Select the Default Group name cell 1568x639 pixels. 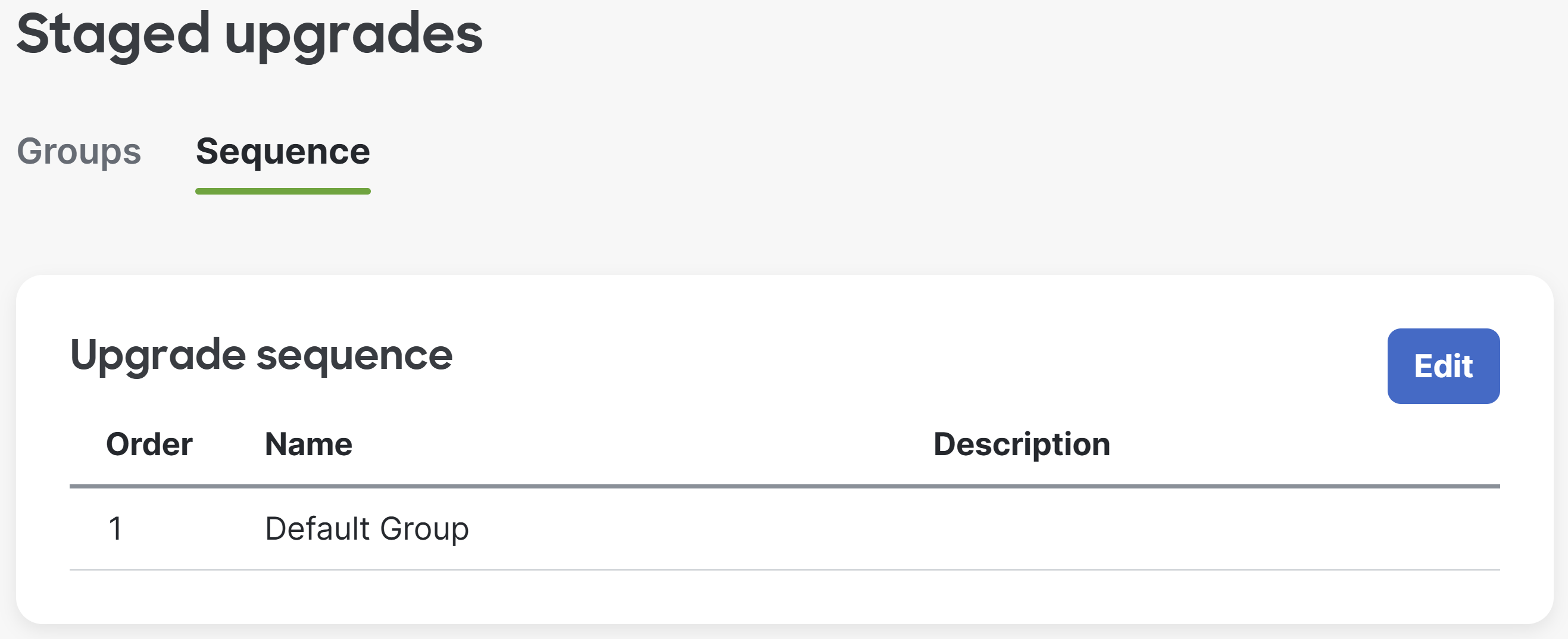[367, 528]
